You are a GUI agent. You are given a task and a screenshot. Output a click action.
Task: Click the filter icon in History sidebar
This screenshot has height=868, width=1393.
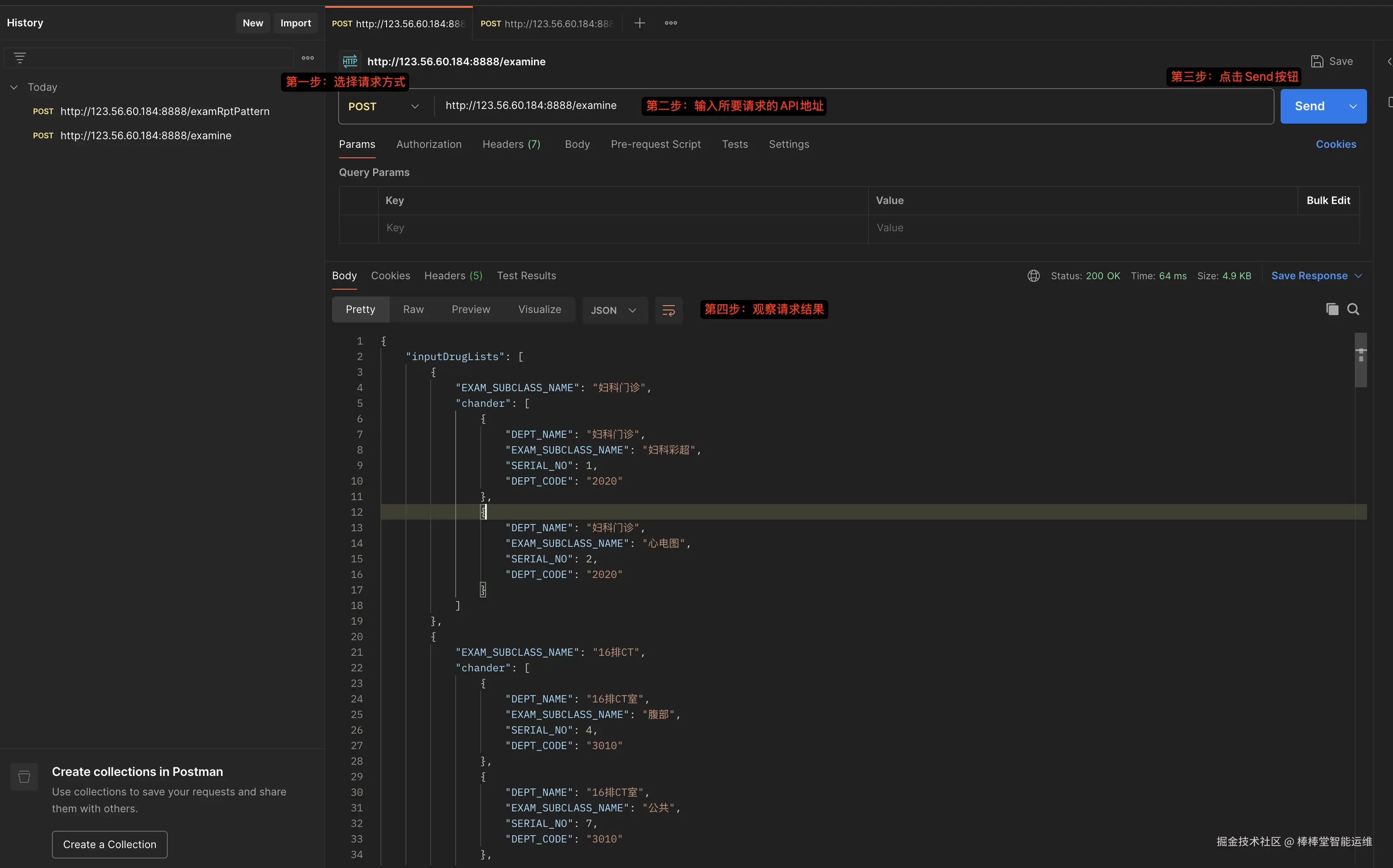point(20,58)
